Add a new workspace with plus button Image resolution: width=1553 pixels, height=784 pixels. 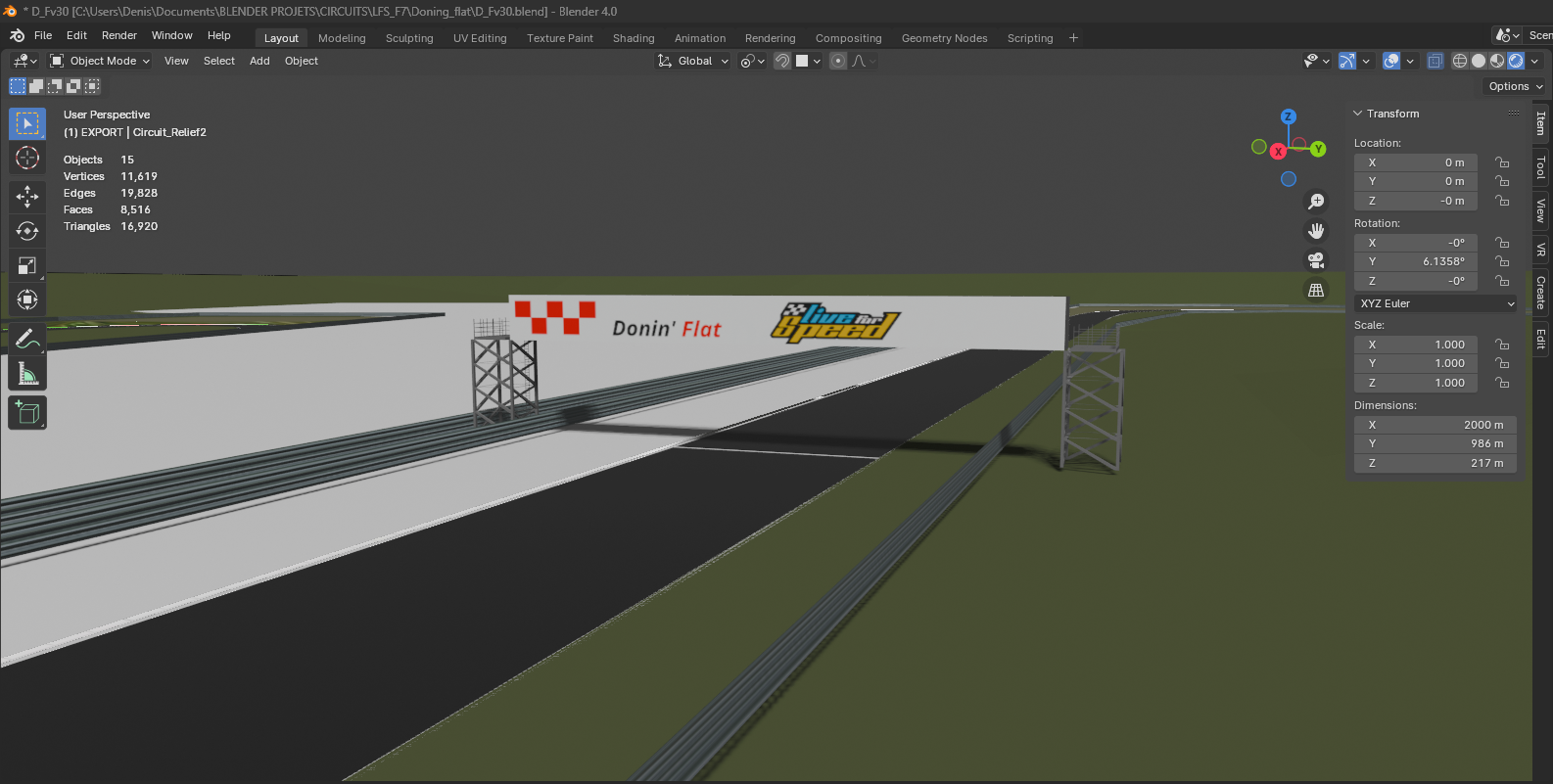[x=1073, y=38]
